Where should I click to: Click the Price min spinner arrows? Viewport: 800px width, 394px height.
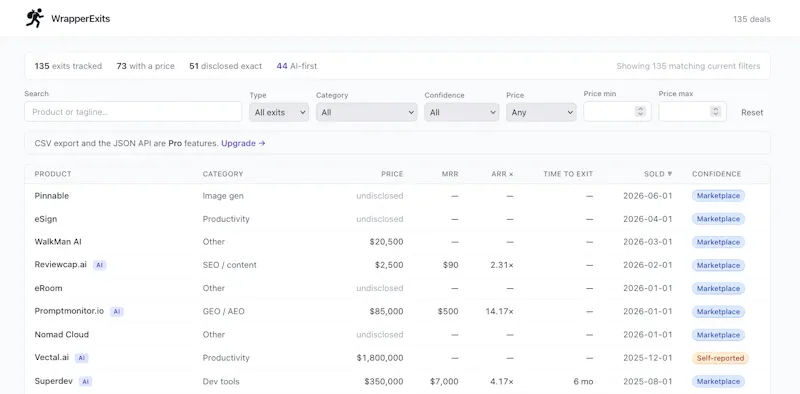[640, 111]
